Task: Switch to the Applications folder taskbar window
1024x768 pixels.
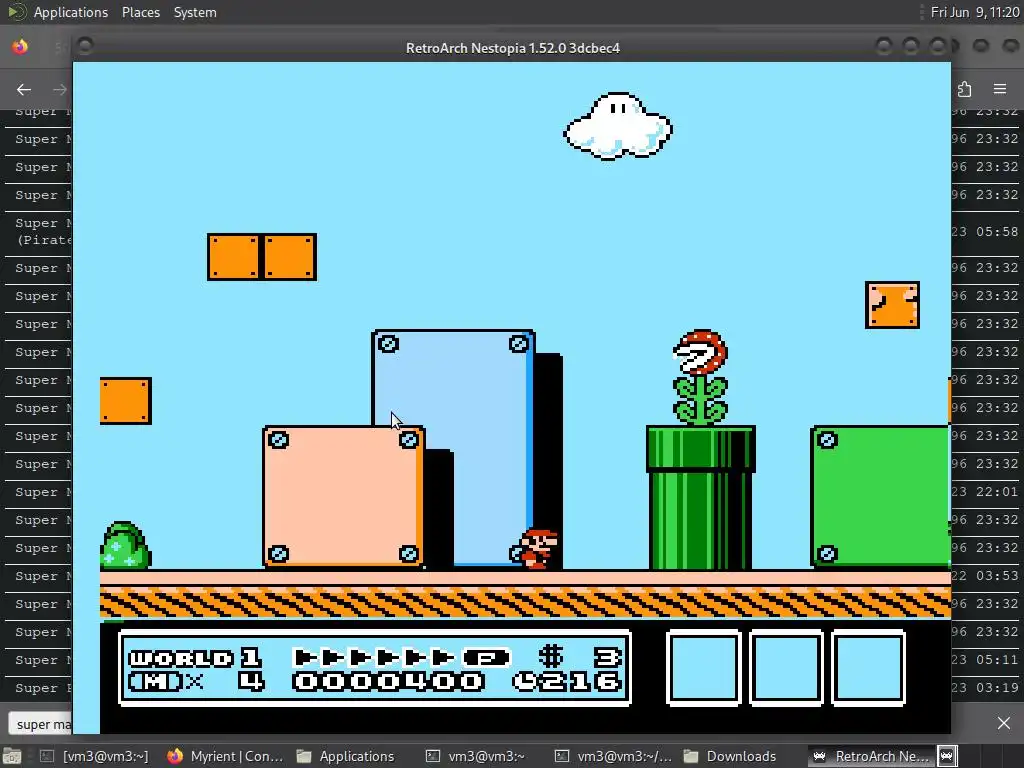Action: [x=346, y=756]
